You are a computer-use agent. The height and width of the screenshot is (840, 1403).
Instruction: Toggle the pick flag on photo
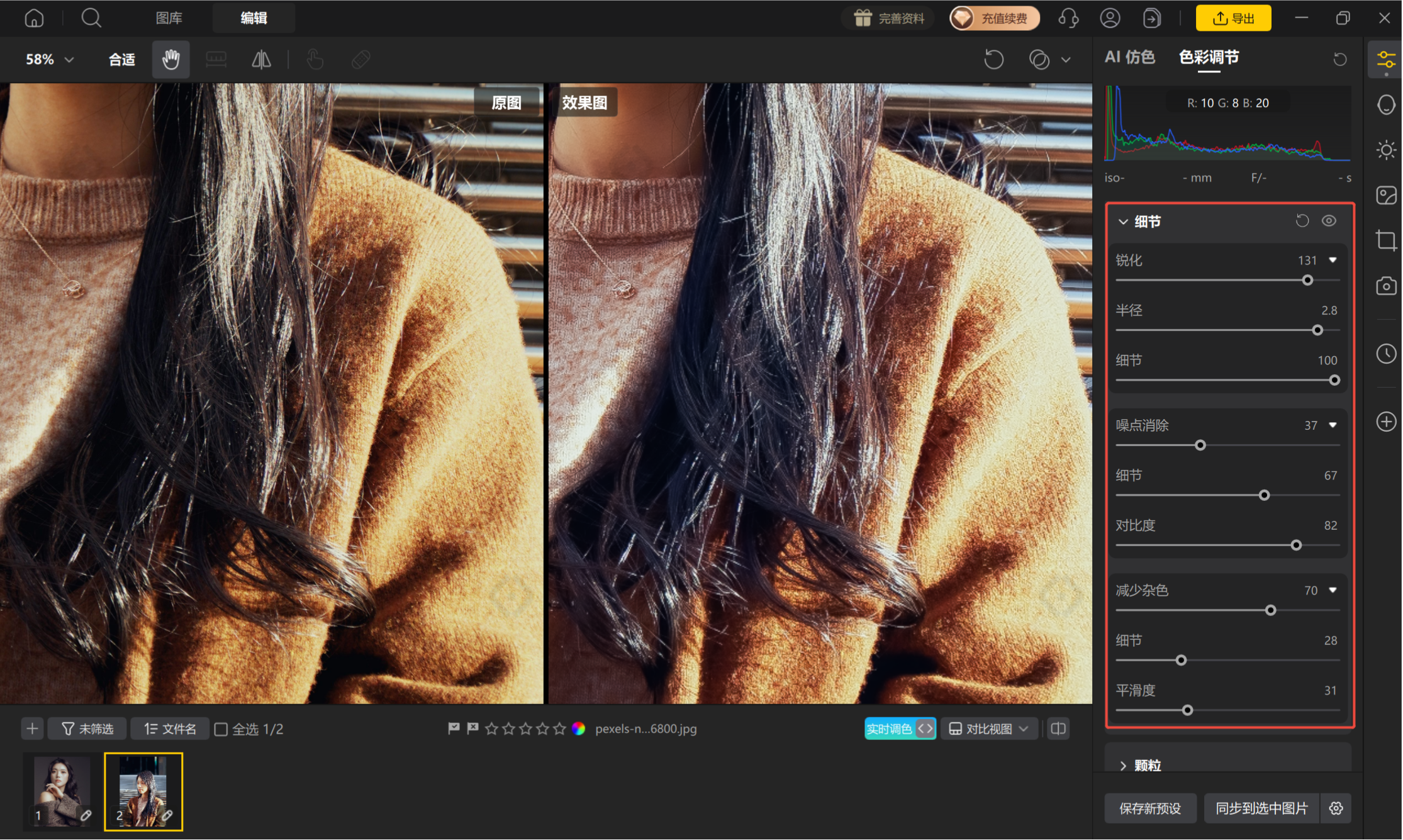453,729
